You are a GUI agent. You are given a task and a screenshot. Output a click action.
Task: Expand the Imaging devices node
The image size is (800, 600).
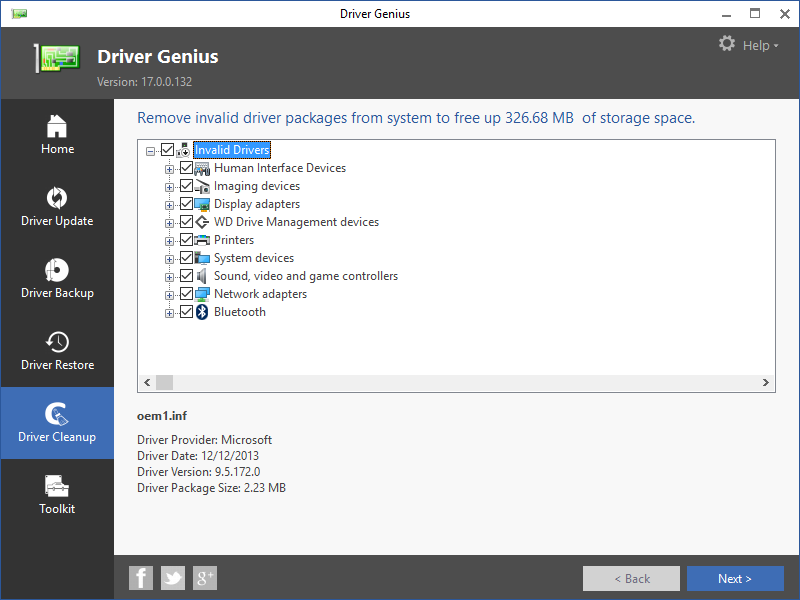coord(169,187)
